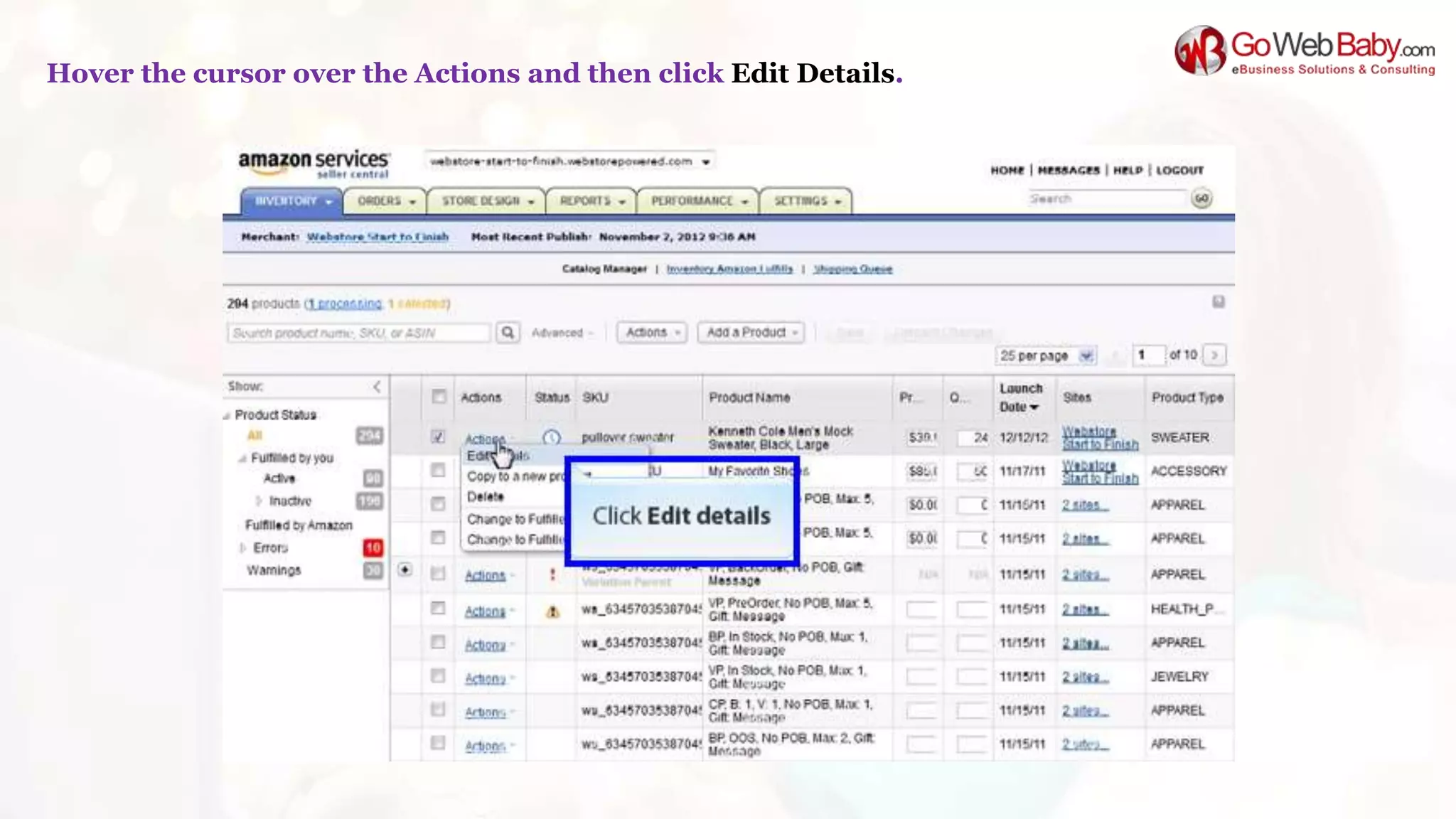Image resolution: width=1456 pixels, height=819 pixels.
Task: Expand the Inactive filter node
Action: coord(259,501)
